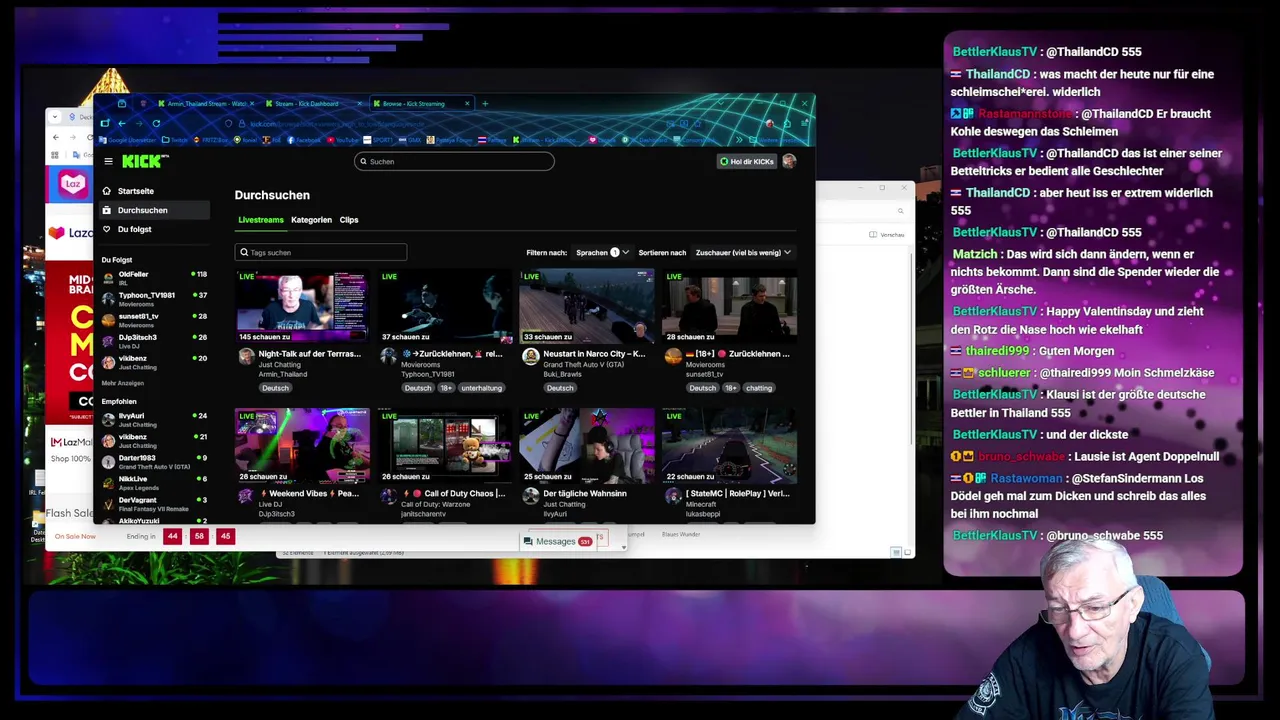This screenshot has width=1280, height=720.
Task: Open the Kick hamburger menu icon
Action: pos(108,161)
